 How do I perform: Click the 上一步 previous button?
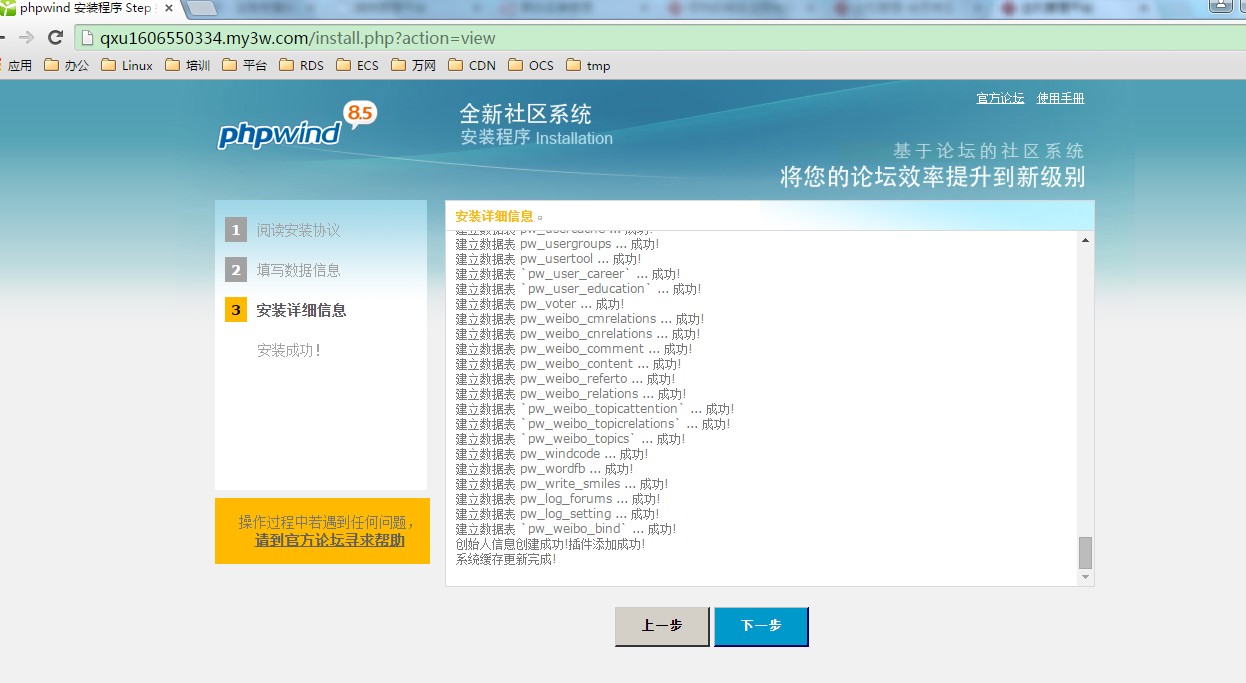(662, 626)
